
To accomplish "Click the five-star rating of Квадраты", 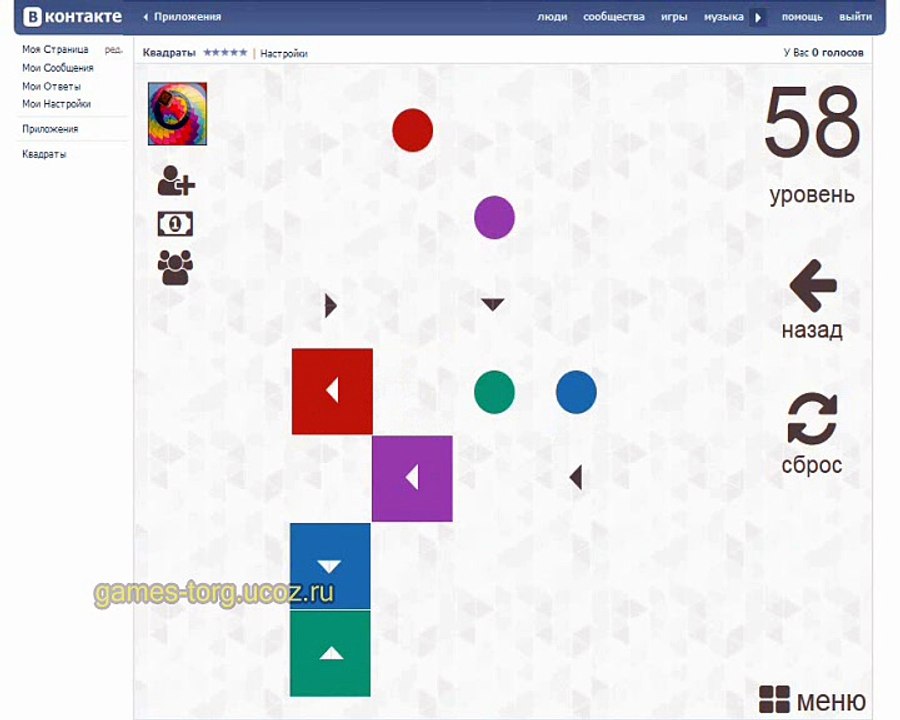I will tap(225, 53).
